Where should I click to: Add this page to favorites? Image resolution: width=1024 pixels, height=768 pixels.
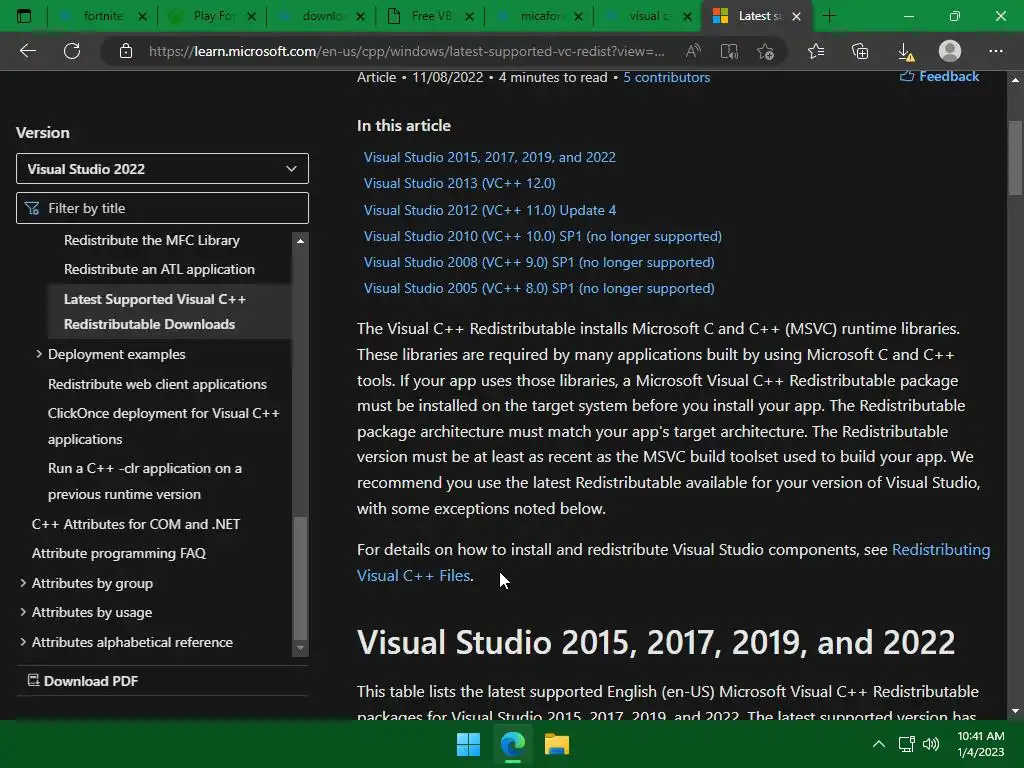(x=765, y=51)
